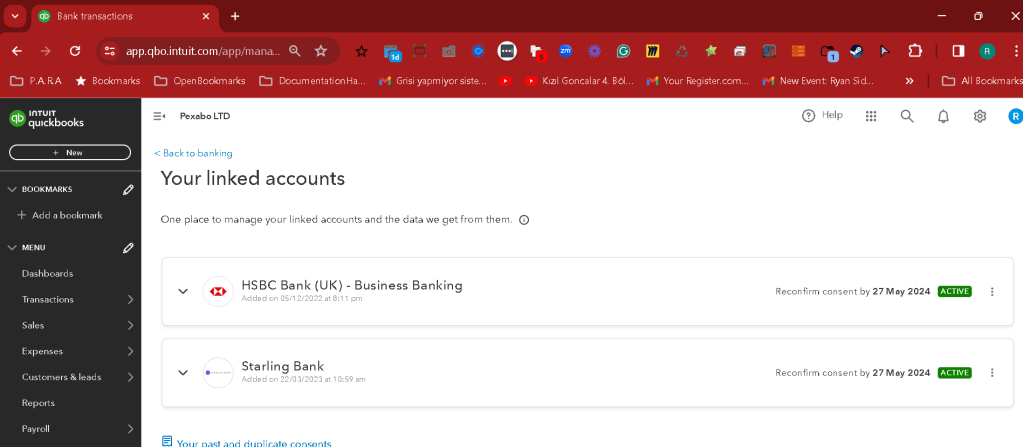The width and height of the screenshot is (1023, 447).
Task: Toggle the browser side panel icon
Action: 958,51
